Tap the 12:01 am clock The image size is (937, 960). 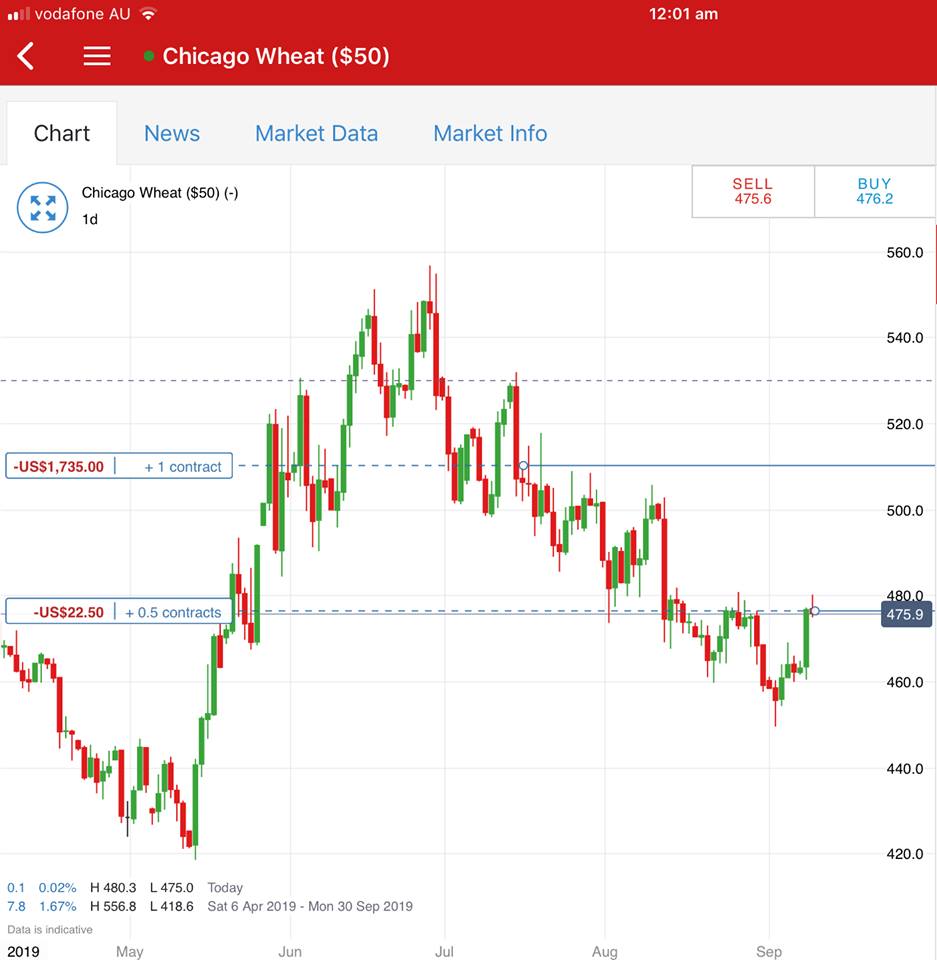click(683, 13)
